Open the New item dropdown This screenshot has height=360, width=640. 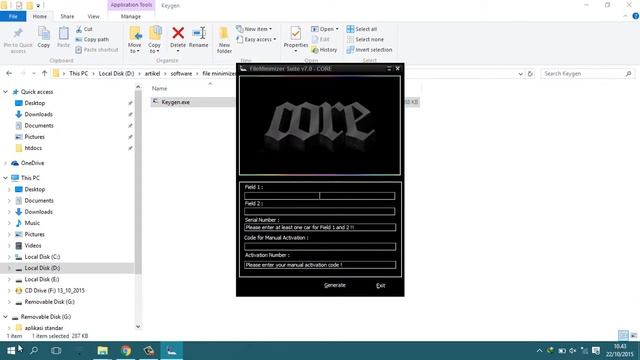(254, 29)
